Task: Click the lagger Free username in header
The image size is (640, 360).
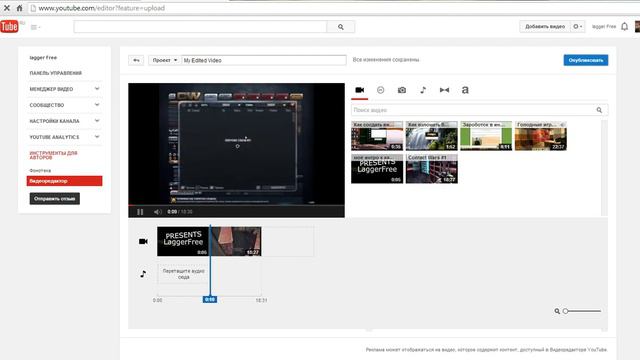Action: click(604, 27)
